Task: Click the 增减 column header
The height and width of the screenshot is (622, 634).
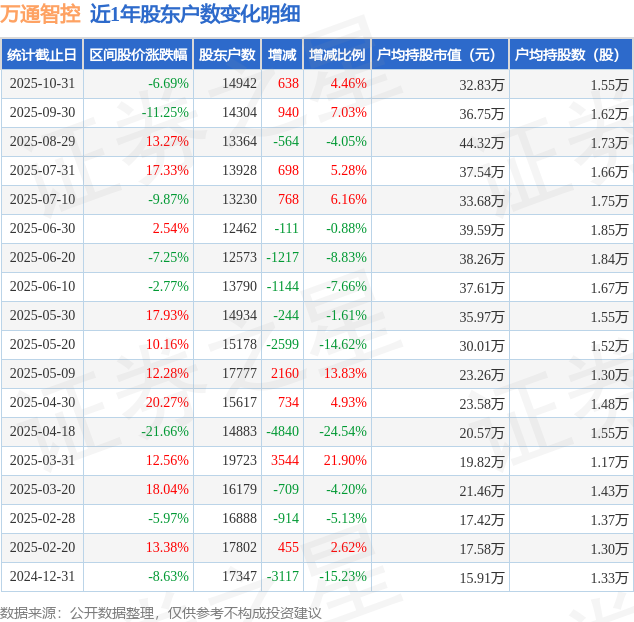Action: [282, 55]
